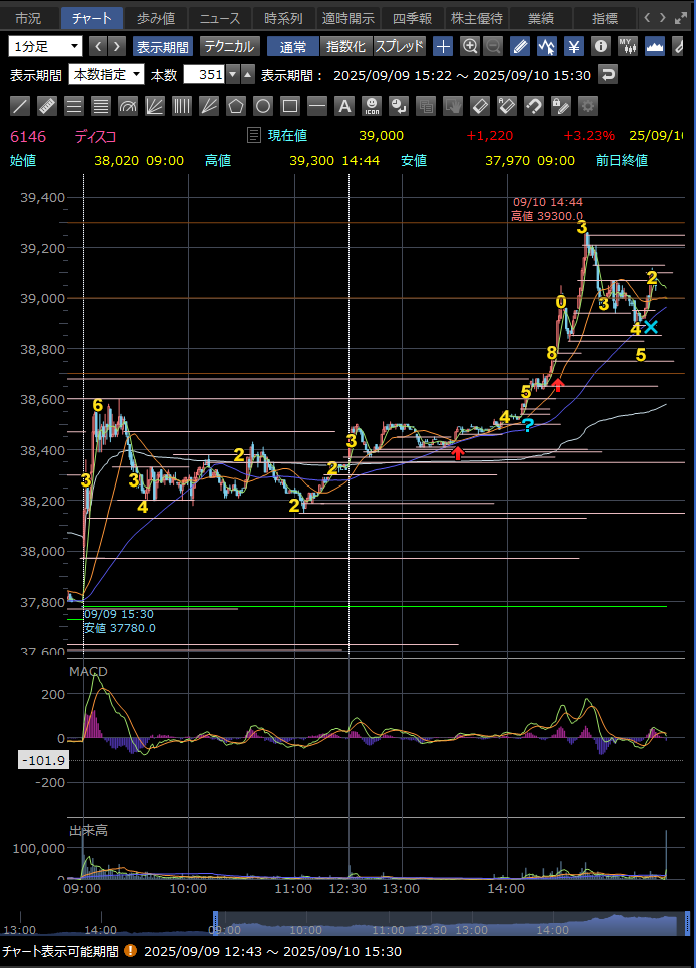Select the Fibonacci retracement lines tool

74,106
